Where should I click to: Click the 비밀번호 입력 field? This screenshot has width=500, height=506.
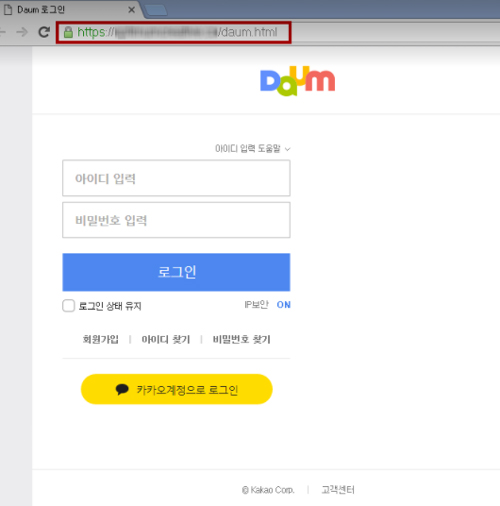pos(176,220)
